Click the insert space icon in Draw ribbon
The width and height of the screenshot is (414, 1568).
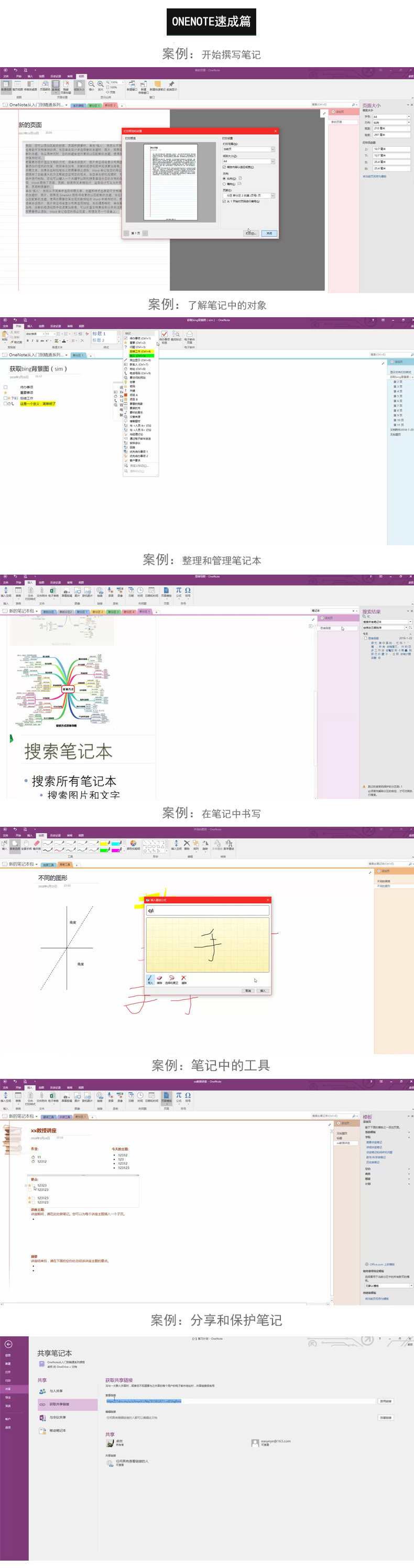pos(176,844)
